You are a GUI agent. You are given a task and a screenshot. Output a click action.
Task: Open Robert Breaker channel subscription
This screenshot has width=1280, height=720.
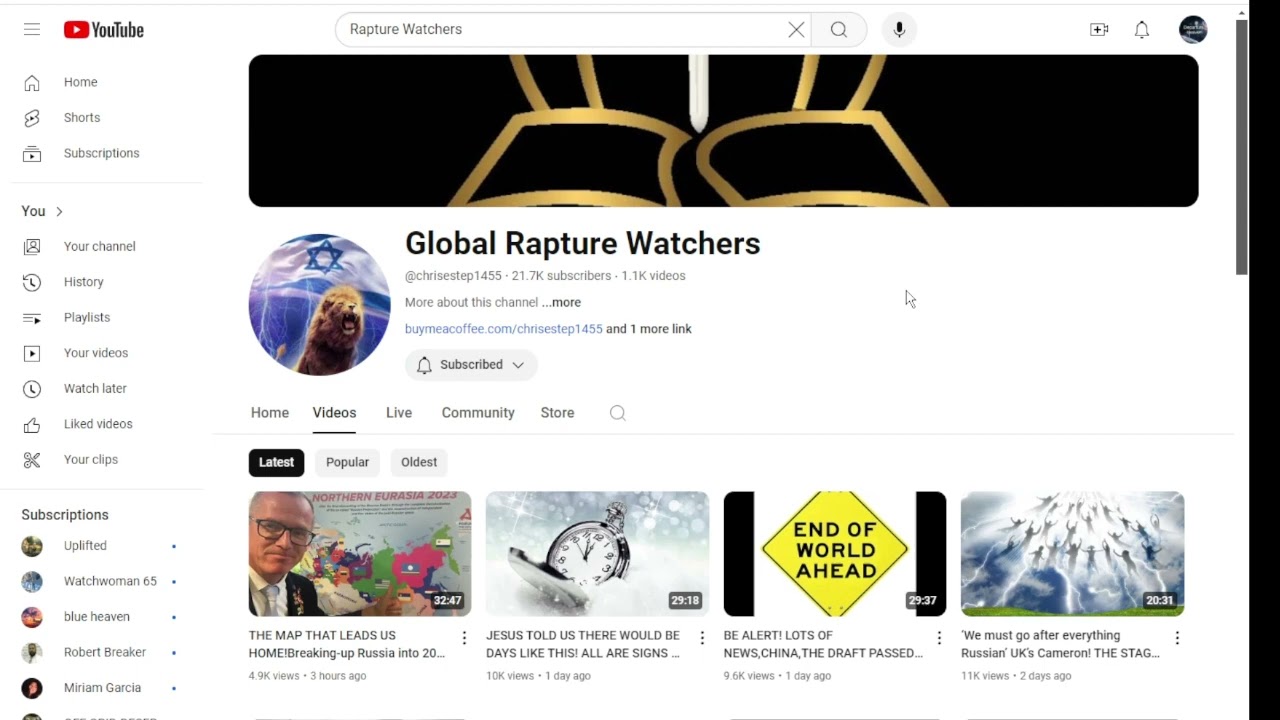[105, 652]
